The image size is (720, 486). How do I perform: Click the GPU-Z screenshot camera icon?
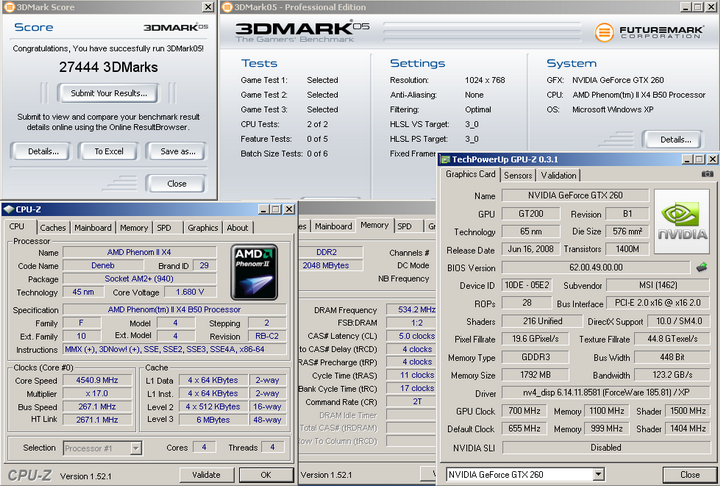(x=707, y=174)
